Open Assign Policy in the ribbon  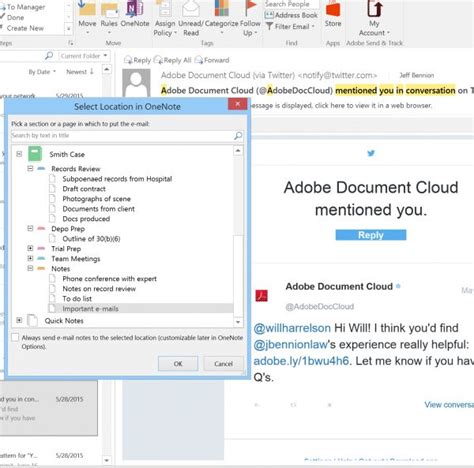coord(165,18)
